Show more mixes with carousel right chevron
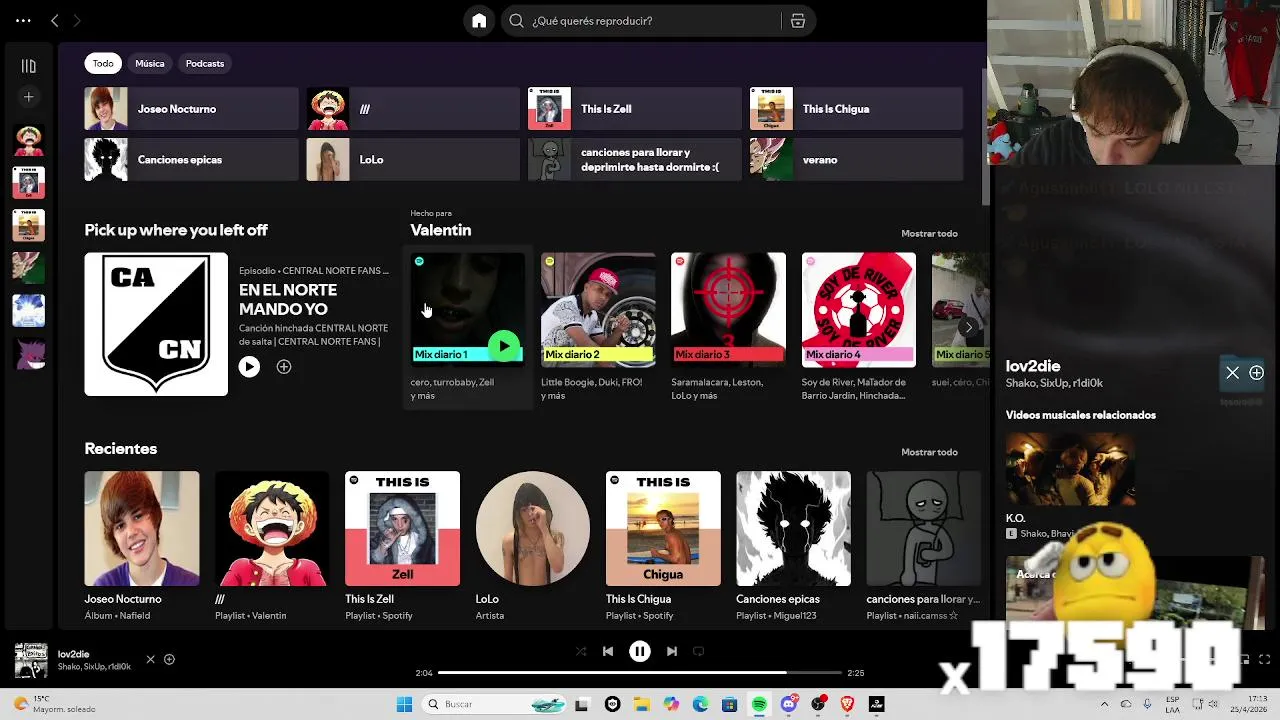Image resolution: width=1280 pixels, height=720 pixels. tap(968, 327)
